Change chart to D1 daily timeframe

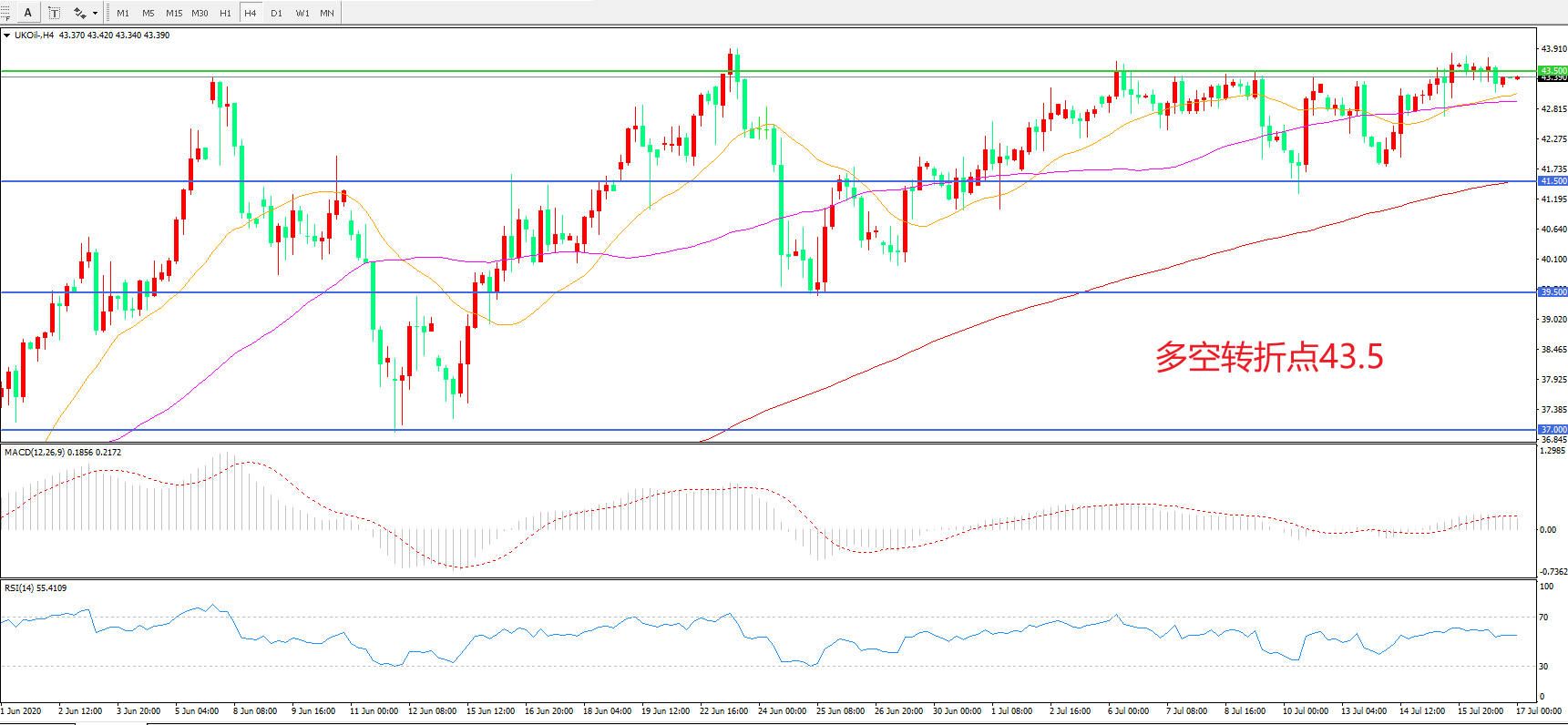coord(276,13)
